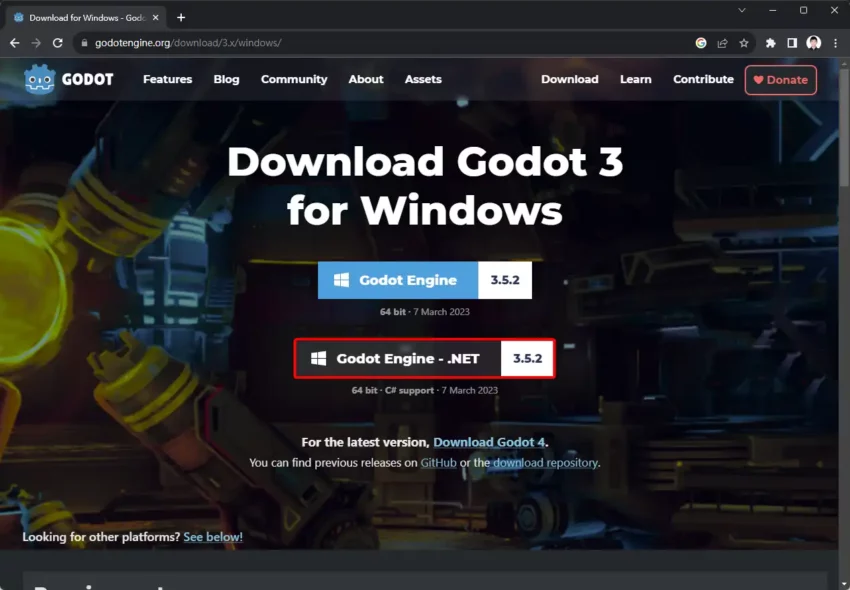
Task: Open the GitHub previous releases link
Action: 439,463
